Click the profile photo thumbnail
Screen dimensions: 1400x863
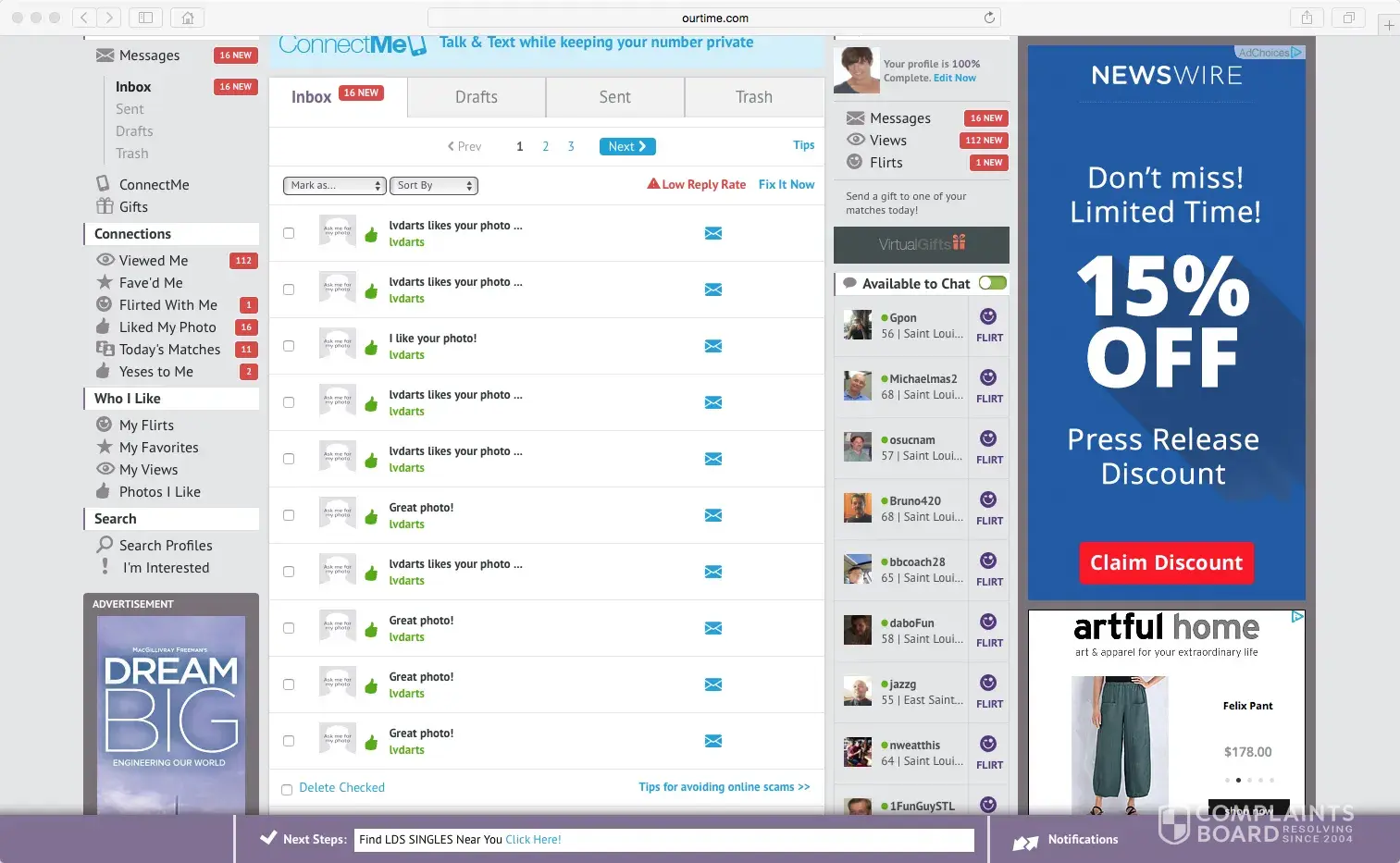point(857,70)
